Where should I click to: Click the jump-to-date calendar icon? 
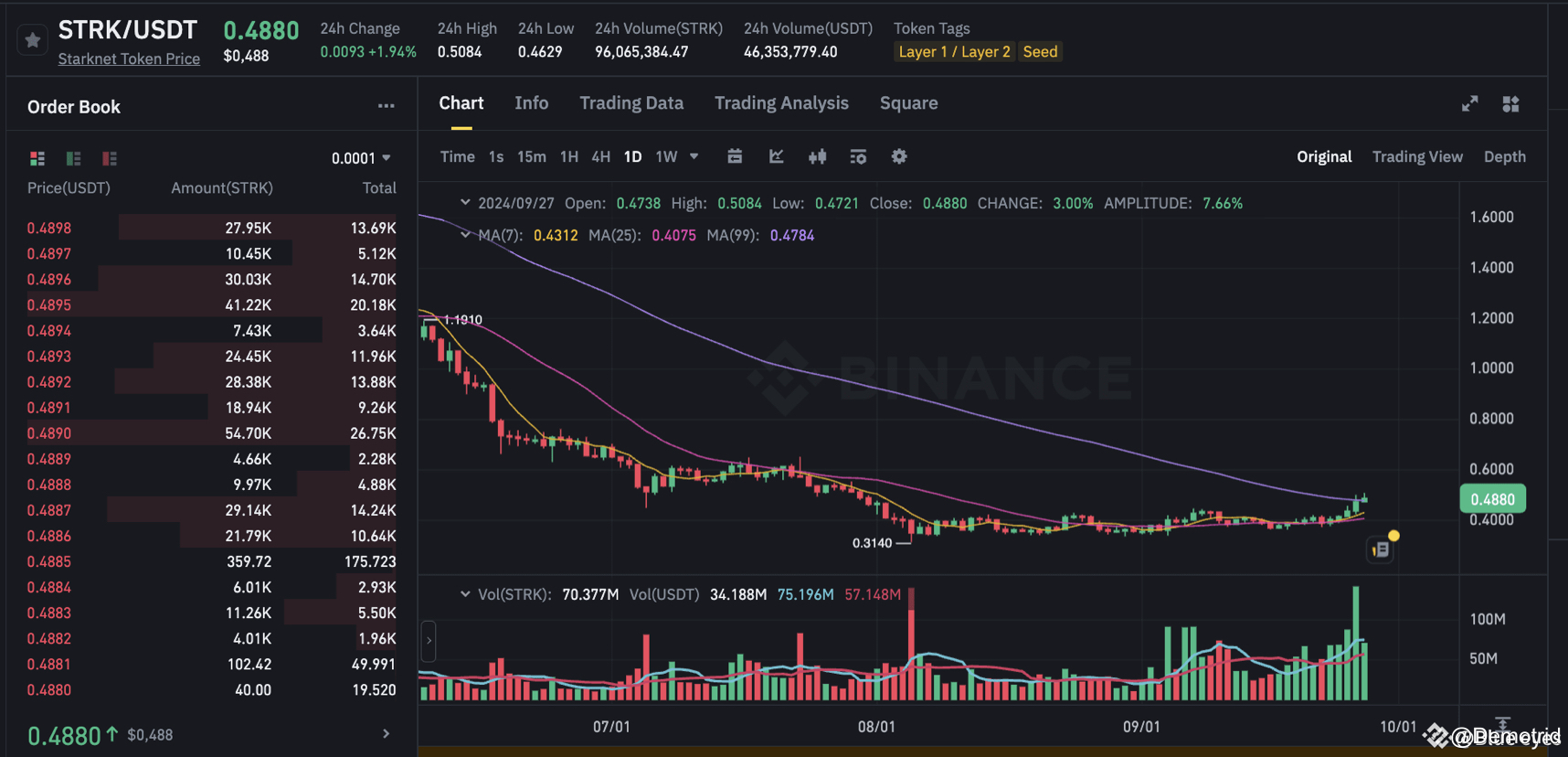[735, 156]
